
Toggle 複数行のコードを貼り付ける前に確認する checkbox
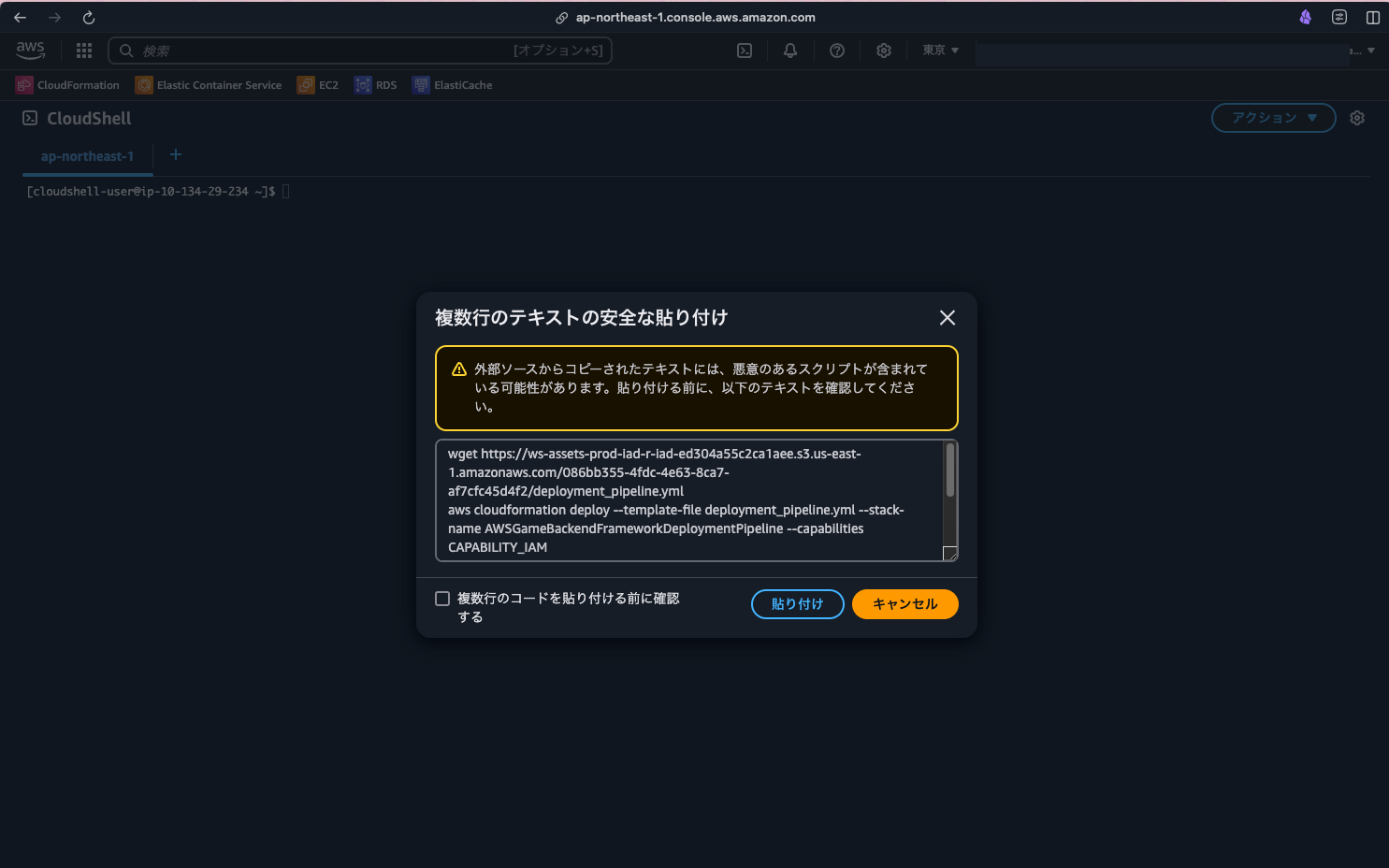[x=442, y=599]
